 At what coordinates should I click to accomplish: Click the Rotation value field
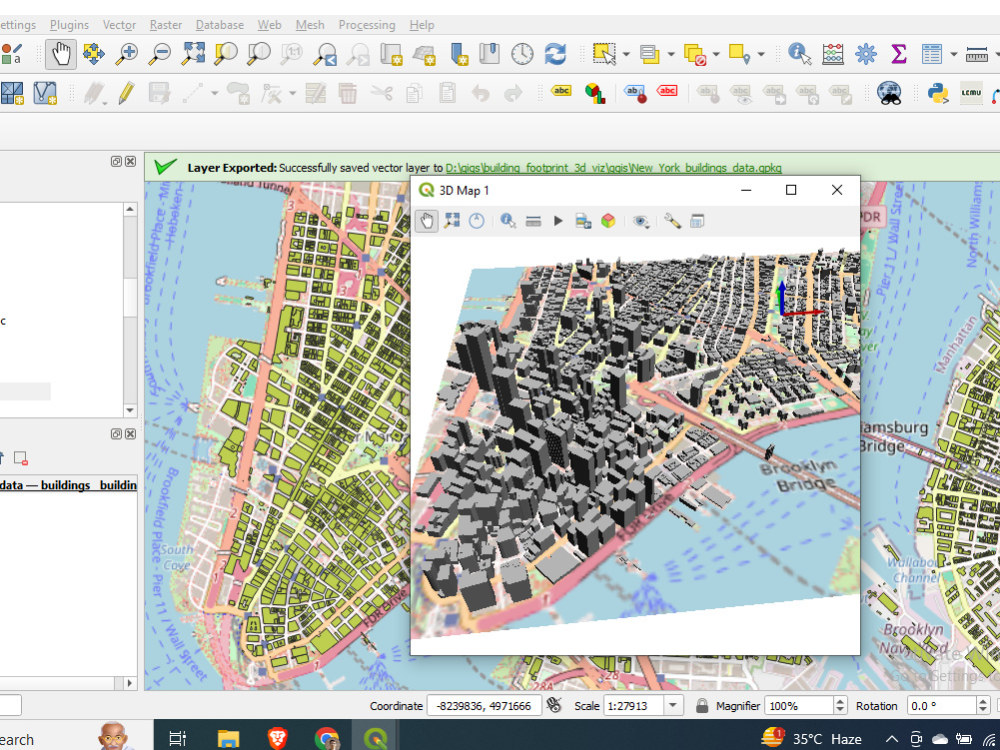coord(941,706)
